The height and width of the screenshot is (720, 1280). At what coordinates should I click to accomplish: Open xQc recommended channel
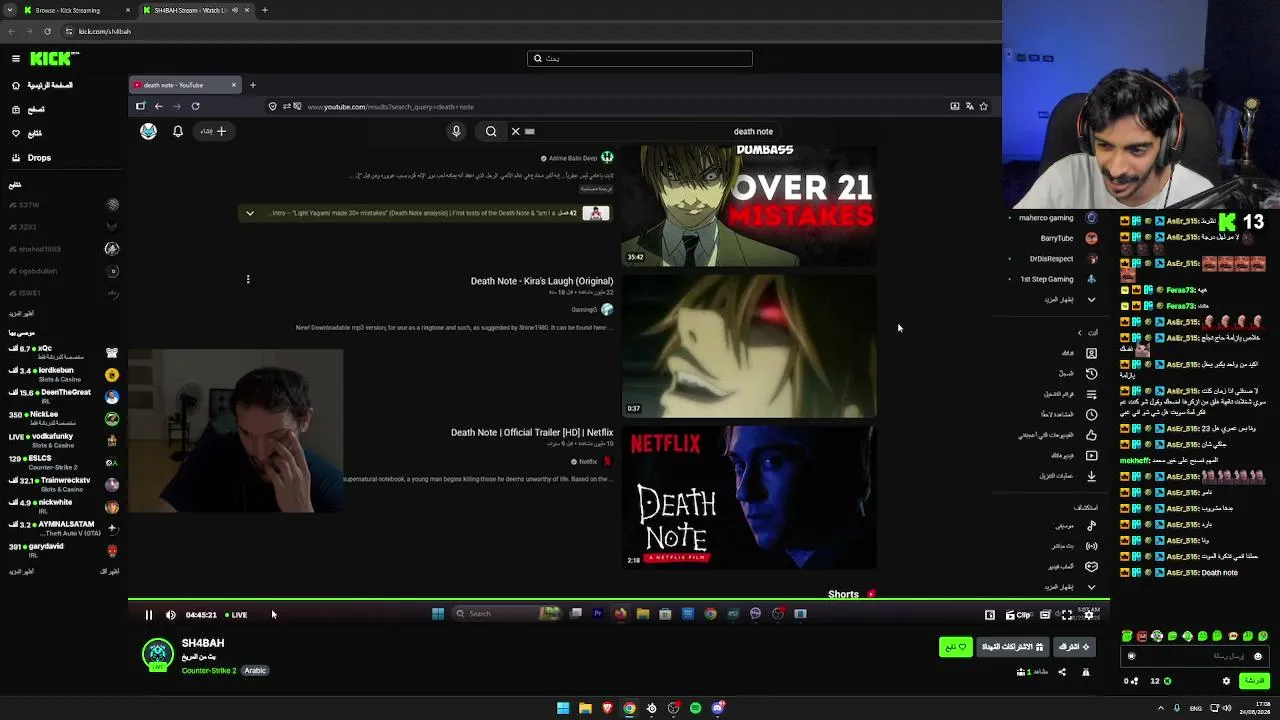pos(62,352)
